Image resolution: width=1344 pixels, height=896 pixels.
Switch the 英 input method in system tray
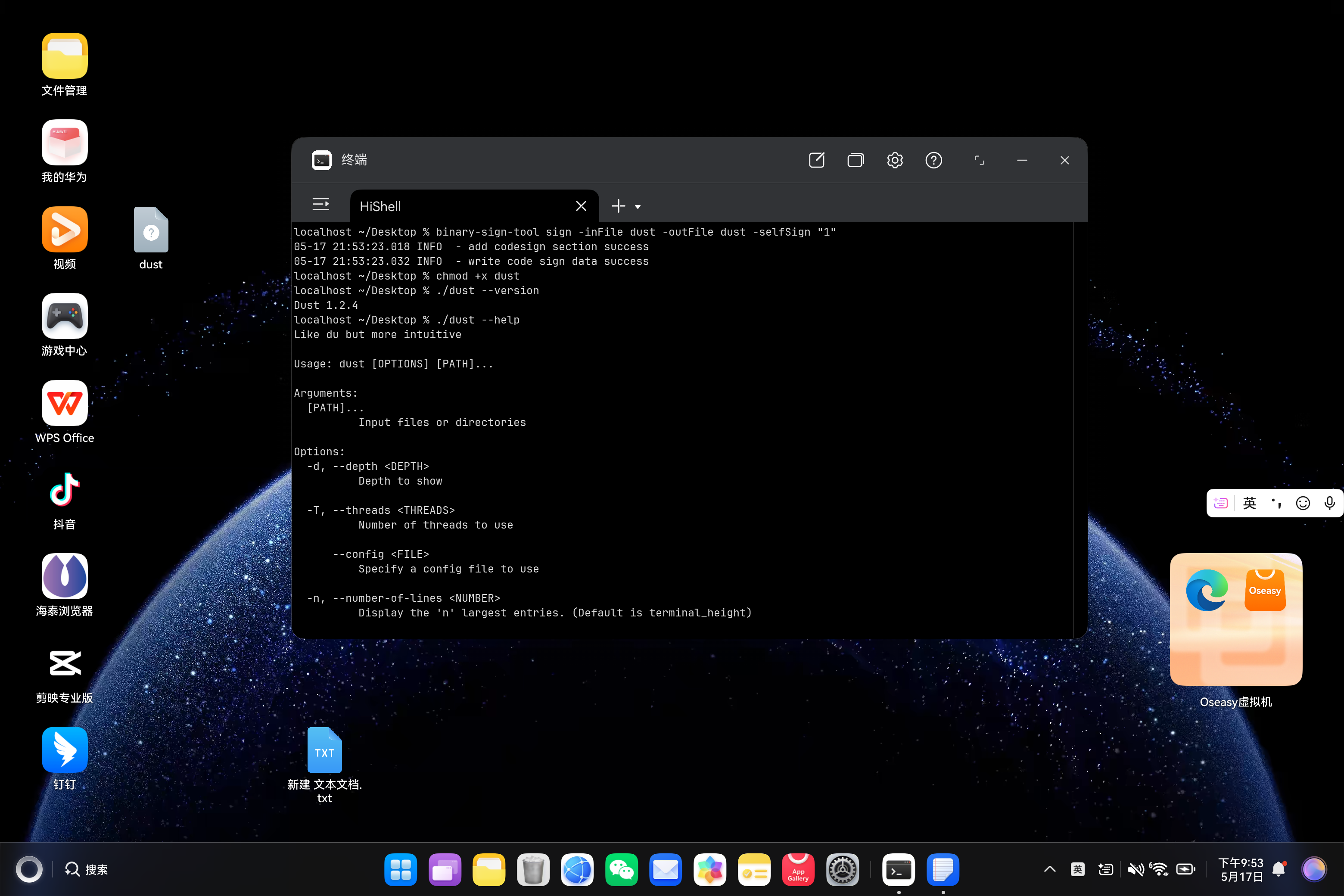[x=1078, y=869]
